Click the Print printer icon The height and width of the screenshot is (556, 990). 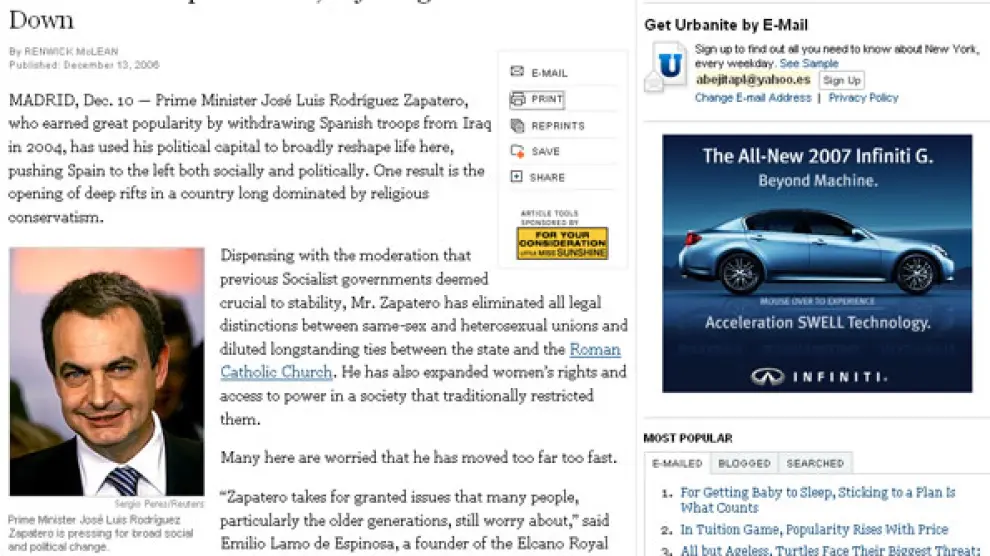(517, 99)
